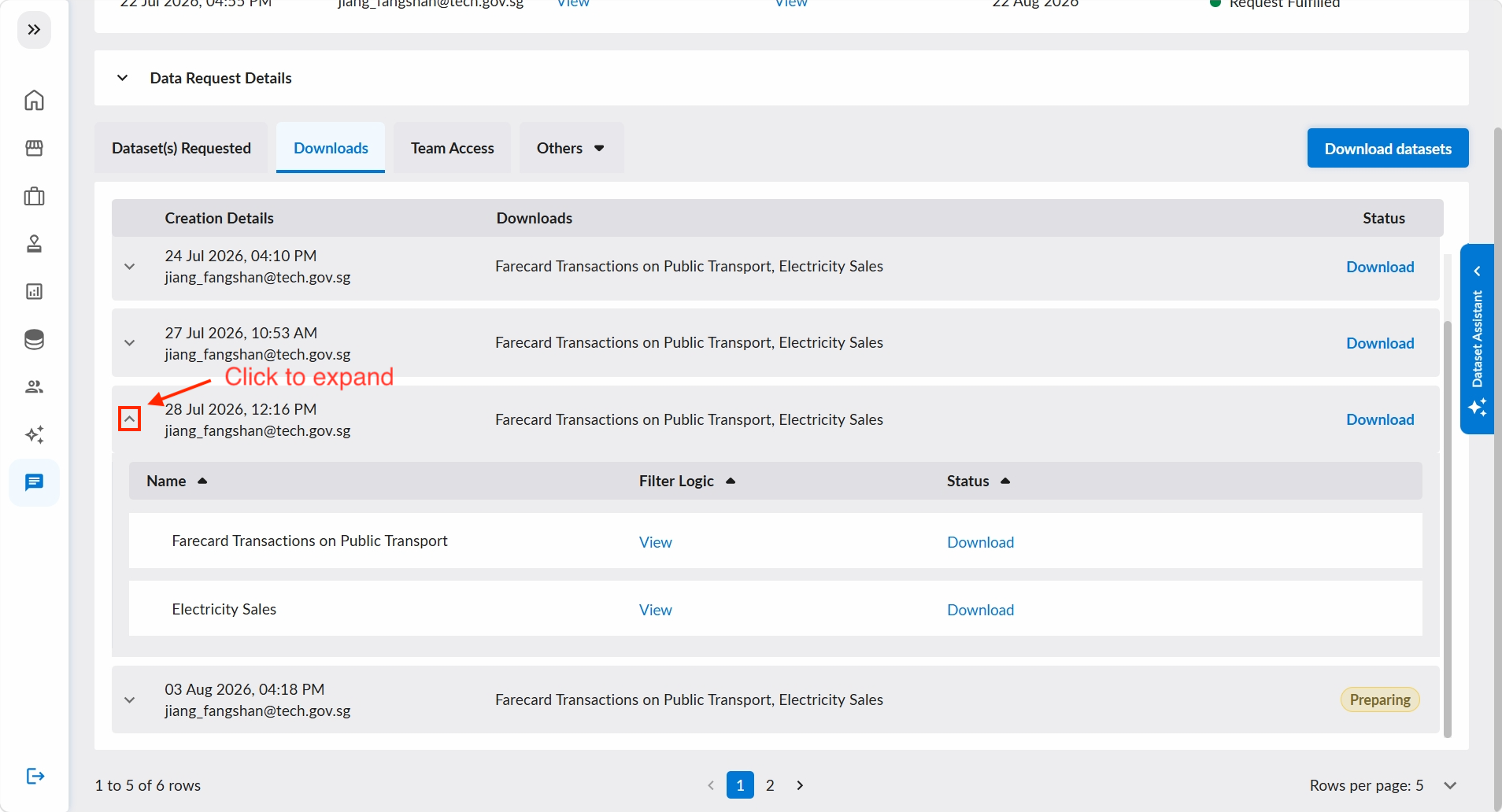This screenshot has height=812, width=1502.
Task: Click the logout icon in sidebar
Action: [x=35, y=777]
